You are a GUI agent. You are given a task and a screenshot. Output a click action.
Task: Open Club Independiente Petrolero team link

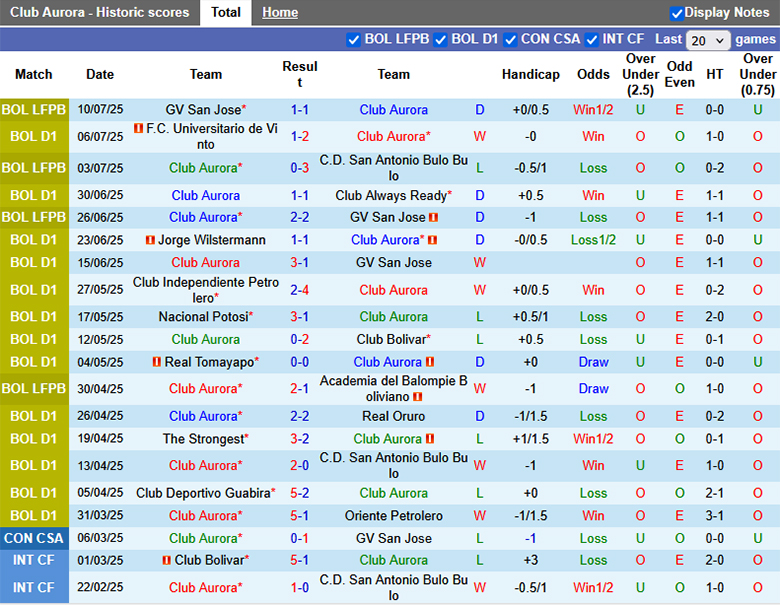pos(205,290)
